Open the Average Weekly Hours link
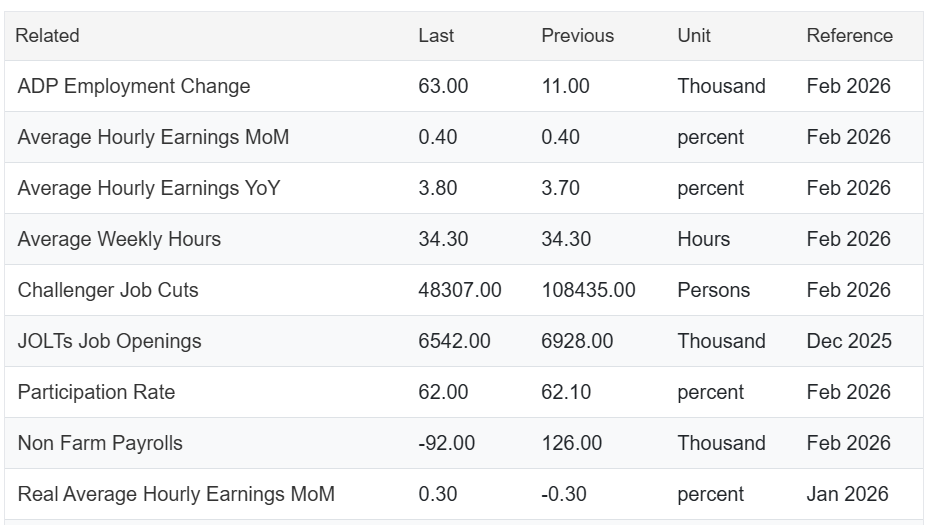The height and width of the screenshot is (525, 929). click(x=119, y=239)
